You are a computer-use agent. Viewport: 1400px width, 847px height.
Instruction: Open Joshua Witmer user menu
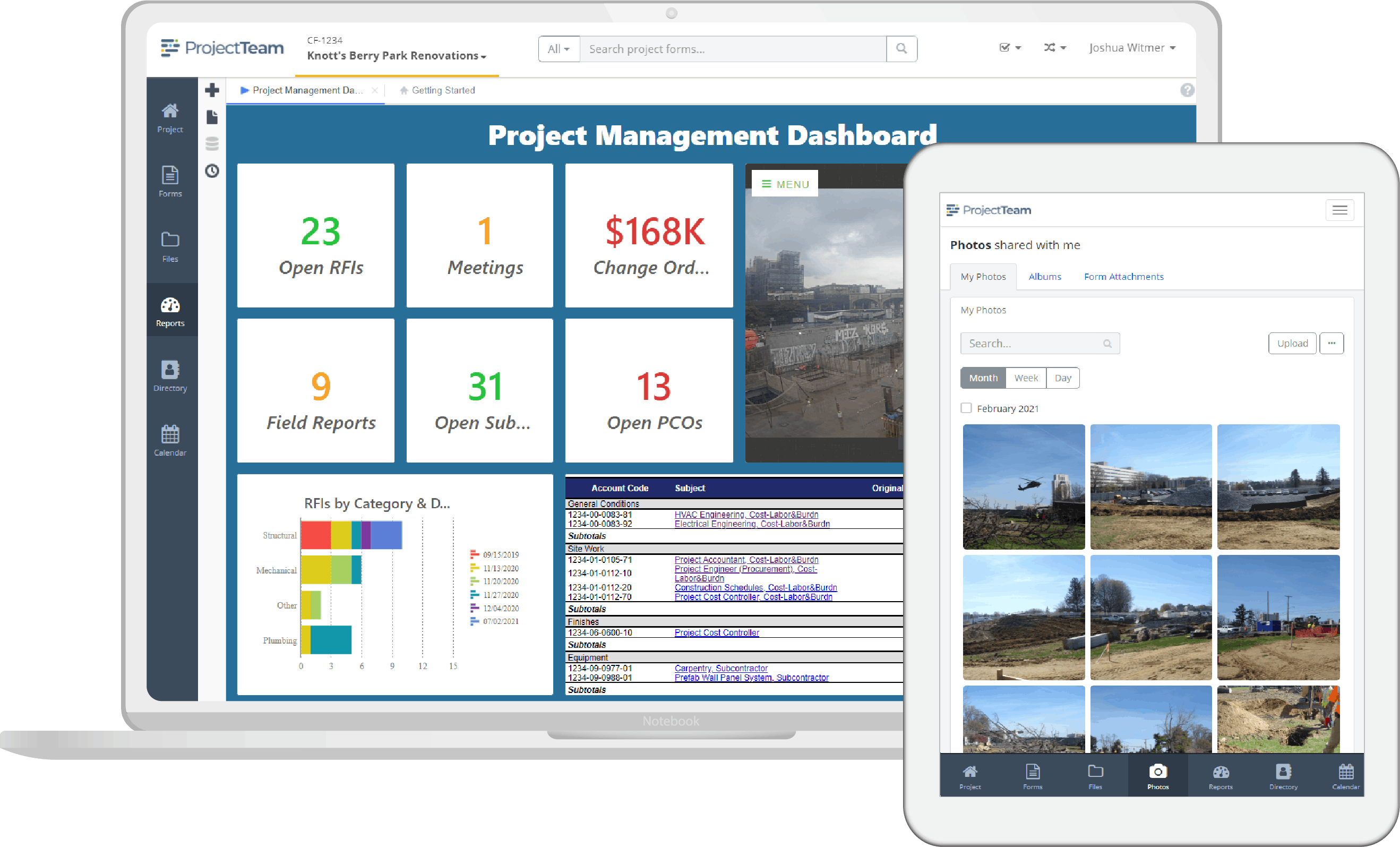pyautogui.click(x=1131, y=48)
